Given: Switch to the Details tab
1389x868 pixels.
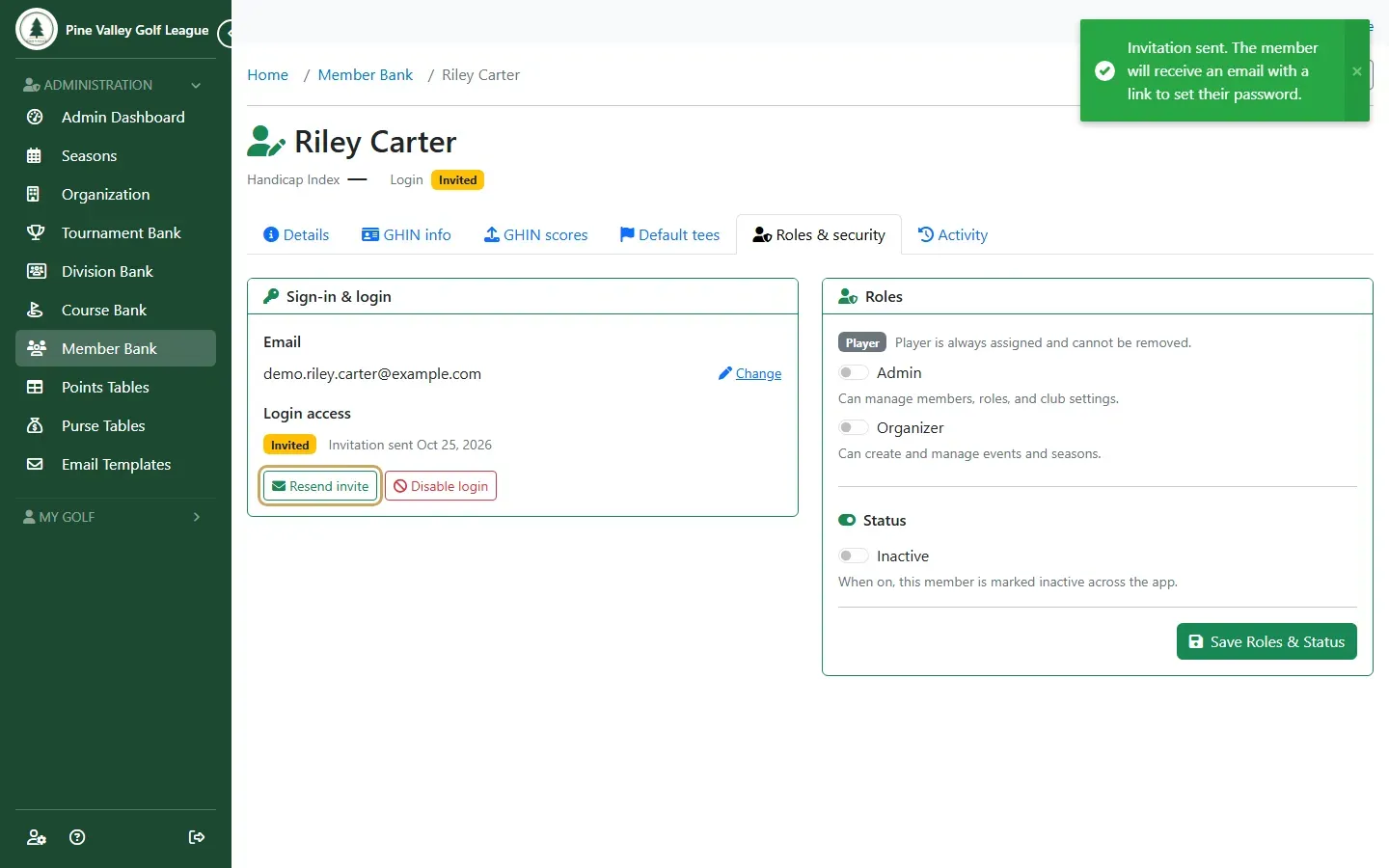Looking at the screenshot, I should click(x=296, y=234).
